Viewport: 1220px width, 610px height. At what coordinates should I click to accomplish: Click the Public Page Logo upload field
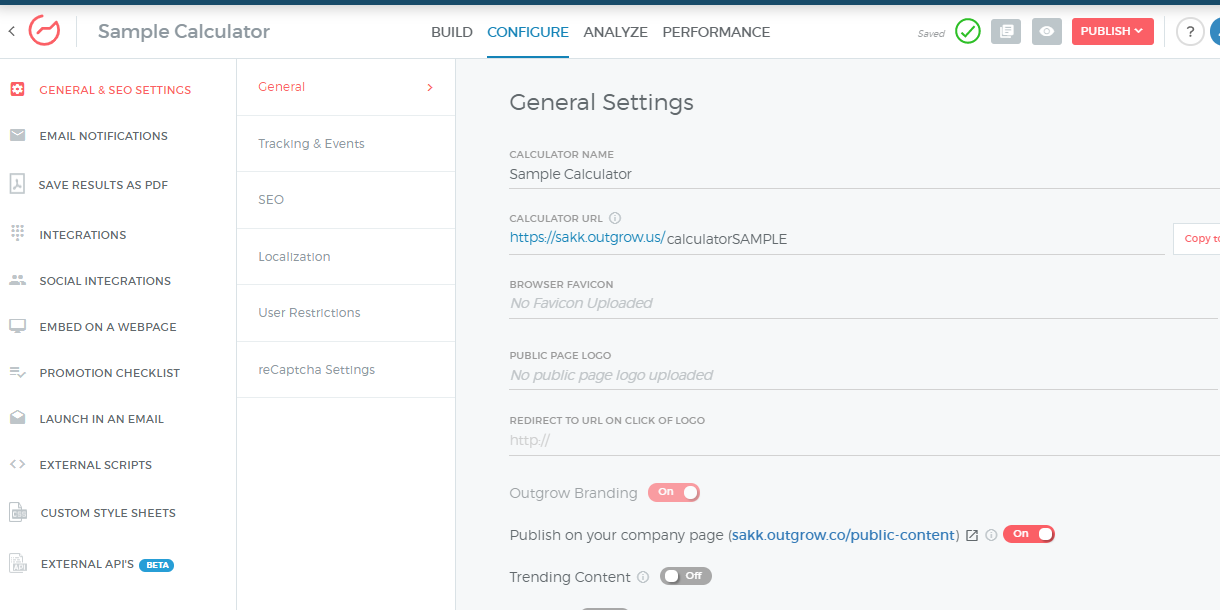tap(864, 375)
